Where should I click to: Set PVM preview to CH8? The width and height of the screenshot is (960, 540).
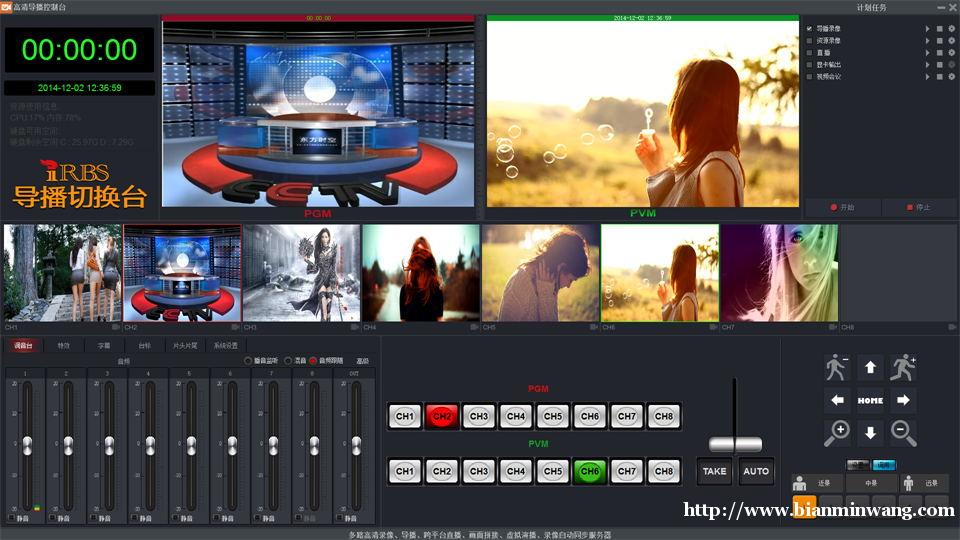pyautogui.click(x=664, y=471)
